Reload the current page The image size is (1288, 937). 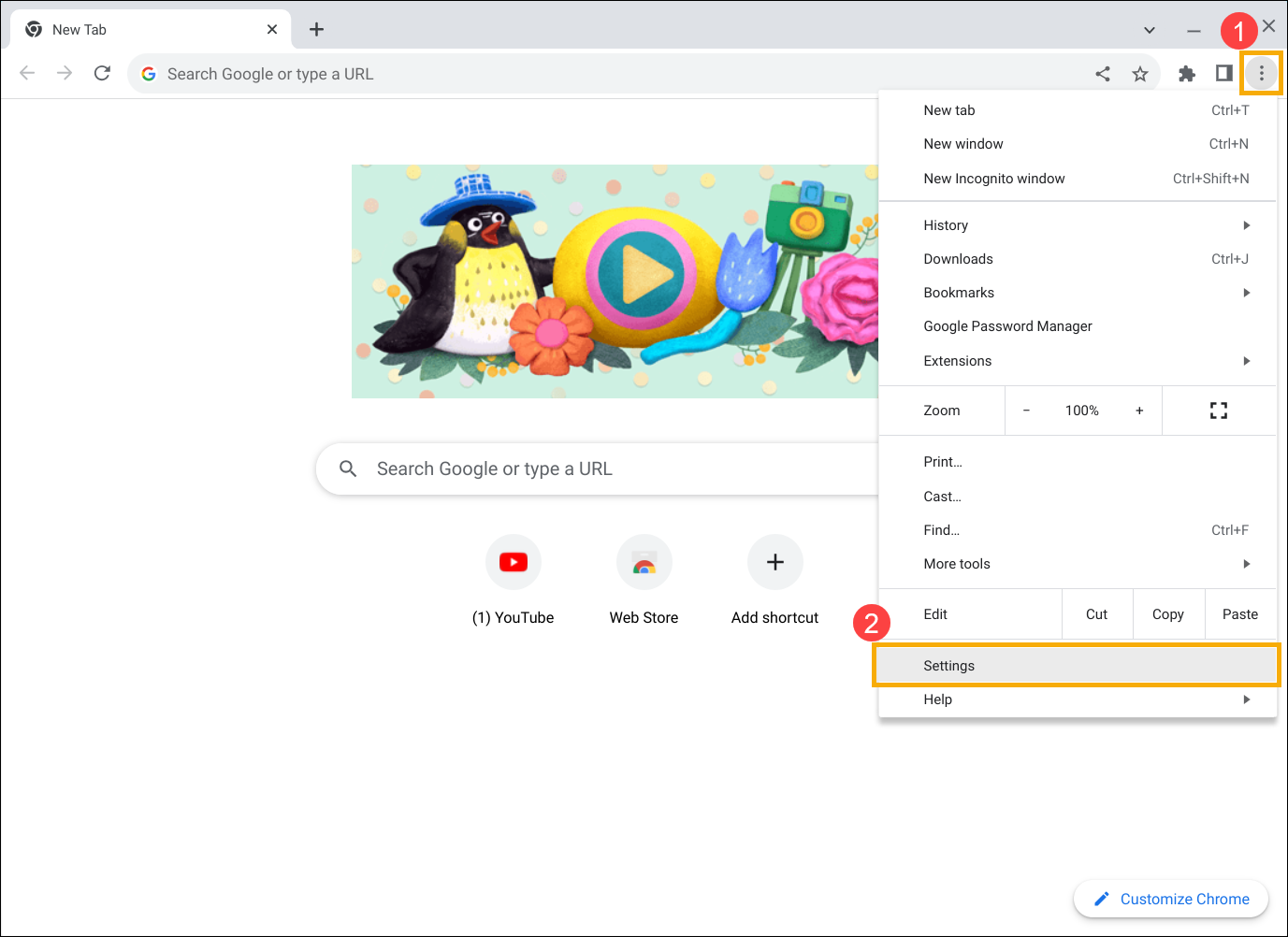pyautogui.click(x=102, y=73)
